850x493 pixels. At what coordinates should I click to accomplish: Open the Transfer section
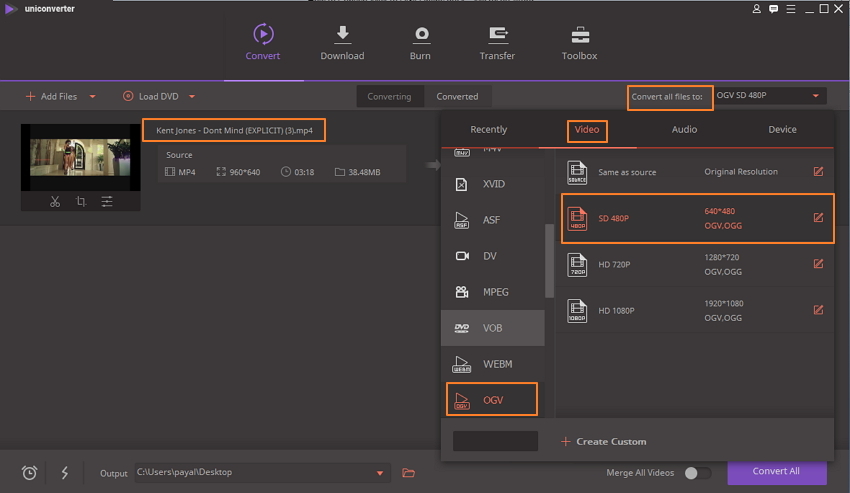tap(497, 42)
